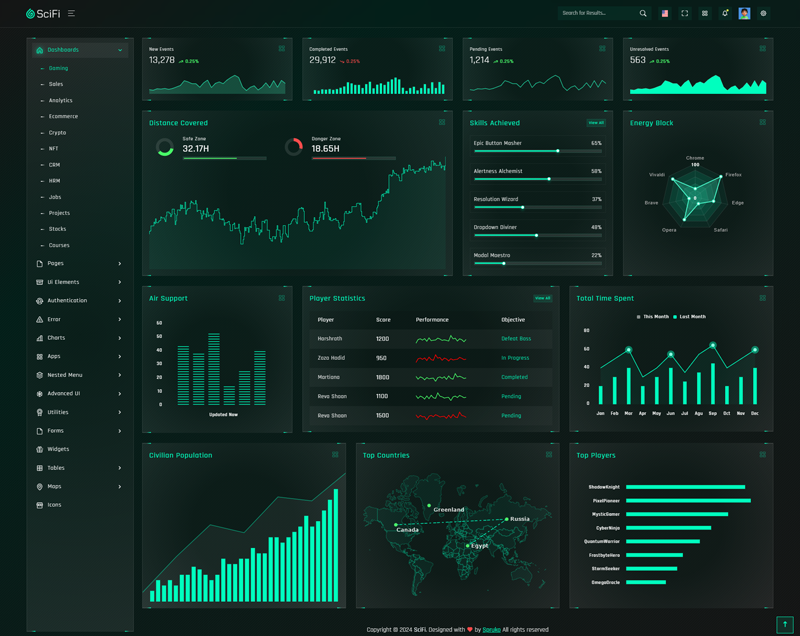Click the apps grid icon in the header

tap(705, 14)
